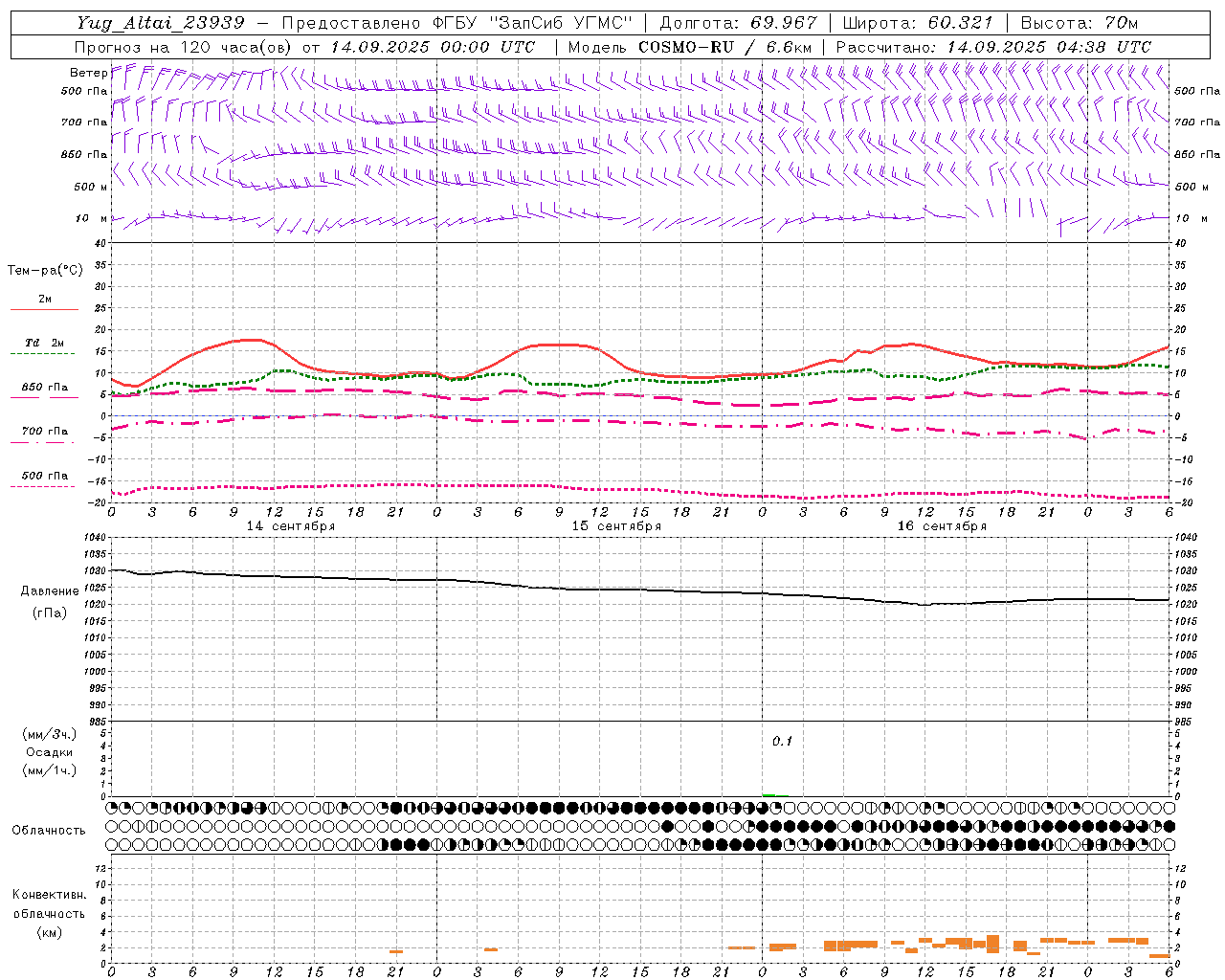Click the Ветер wind panel label
Screen dimensions: 1225x980
(x=88, y=73)
